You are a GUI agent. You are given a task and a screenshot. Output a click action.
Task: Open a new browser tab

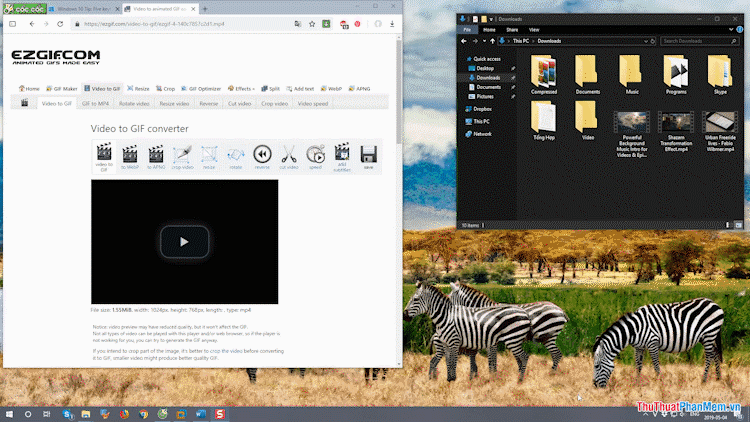(205, 9)
